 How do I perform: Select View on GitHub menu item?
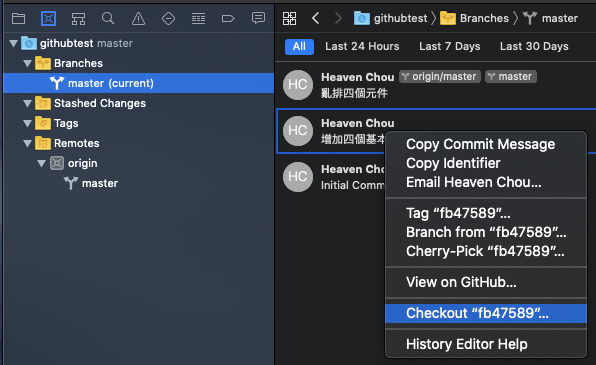coord(486,282)
